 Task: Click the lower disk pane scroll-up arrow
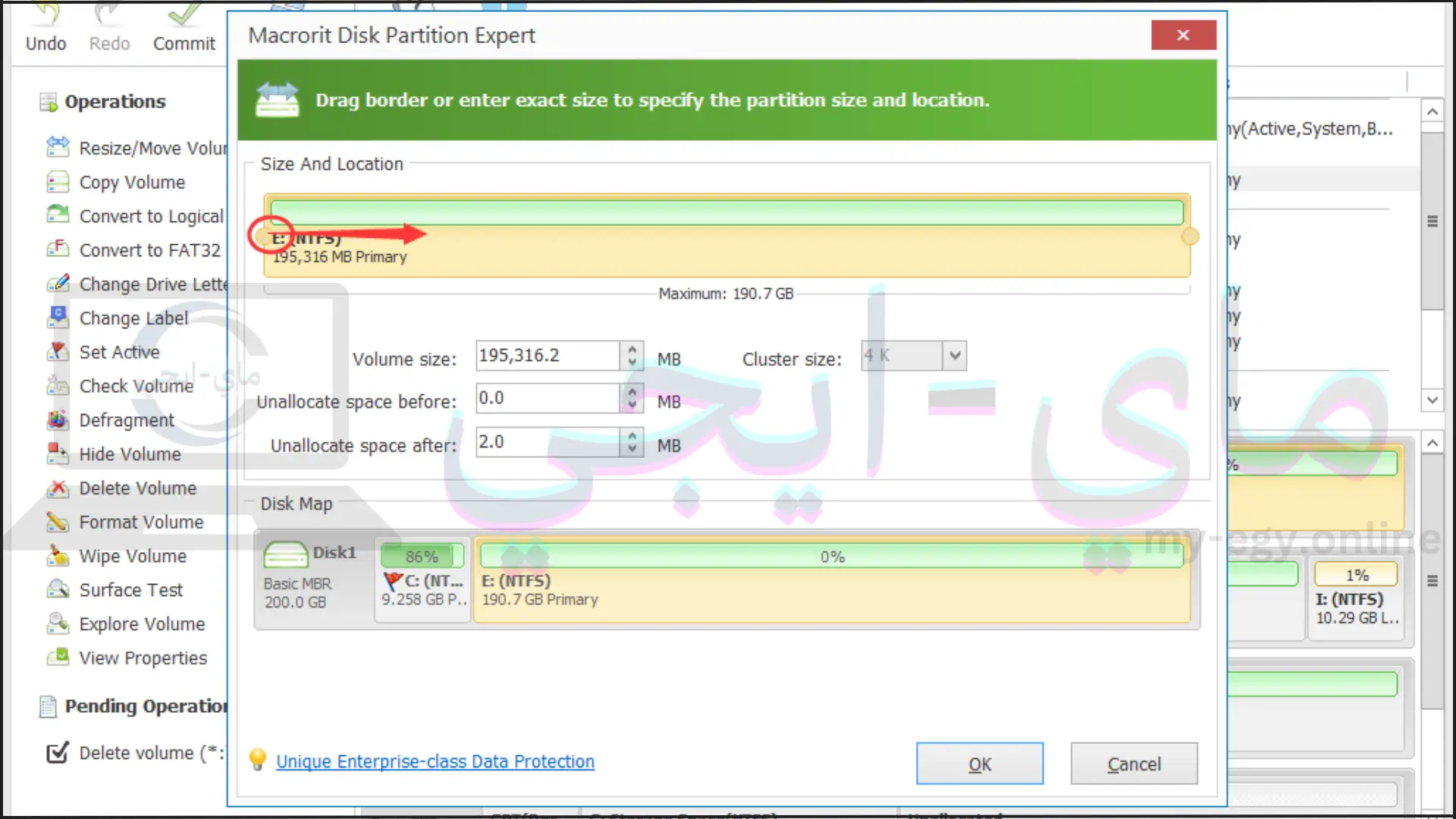point(1432,443)
